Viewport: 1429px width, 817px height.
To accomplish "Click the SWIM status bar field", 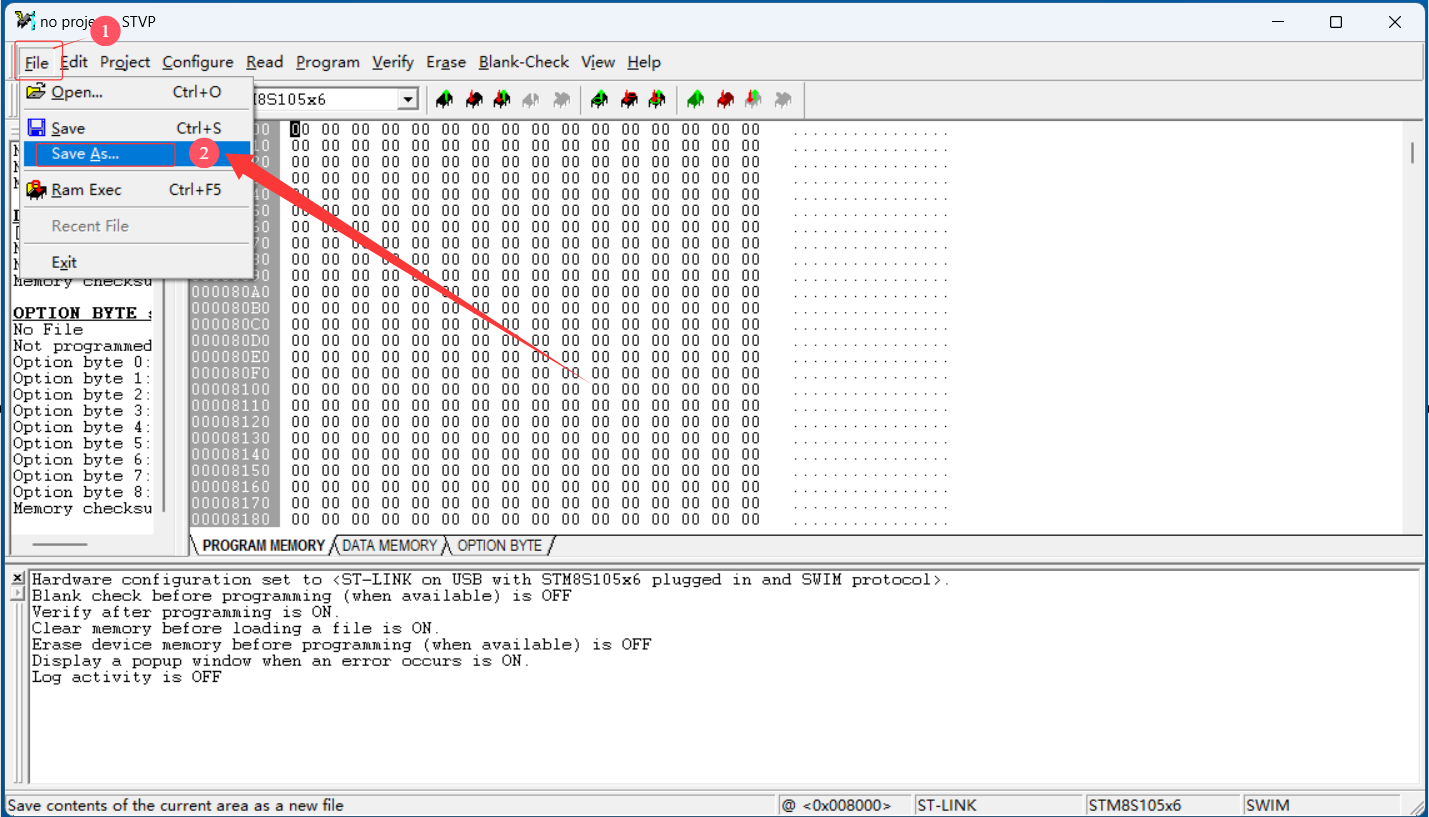I will 1322,805.
